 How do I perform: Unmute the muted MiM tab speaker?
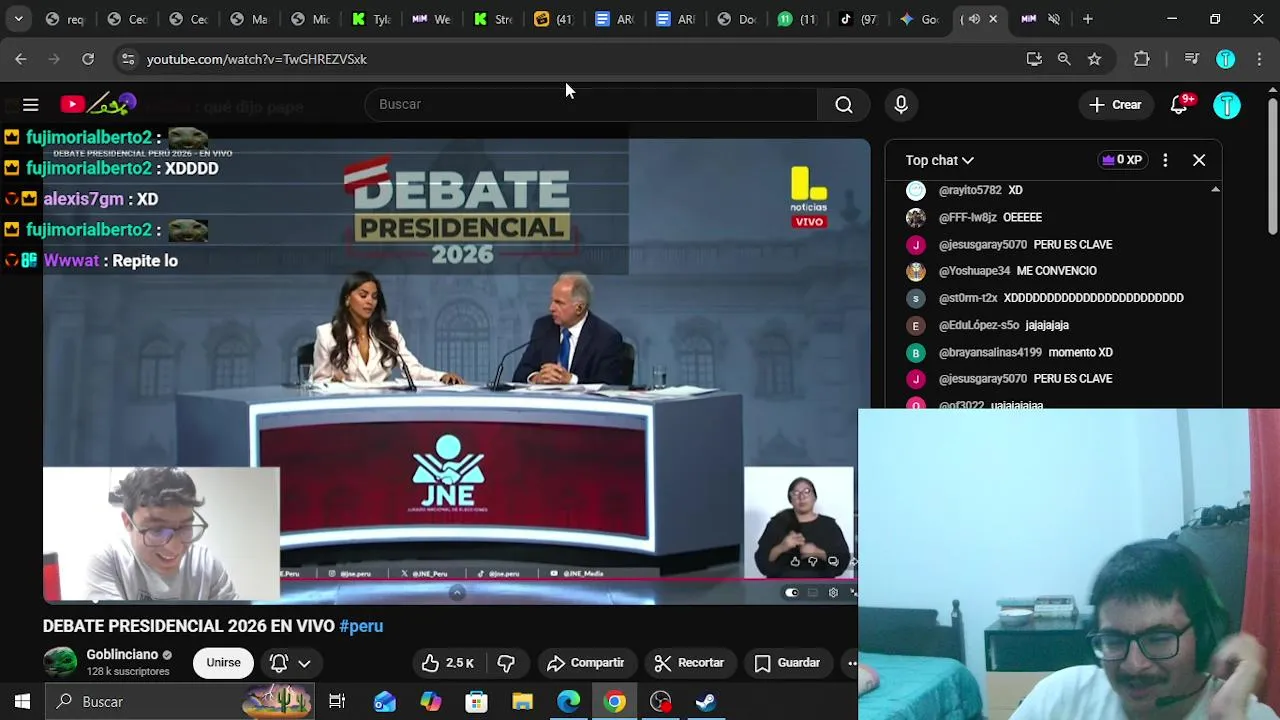click(1054, 19)
